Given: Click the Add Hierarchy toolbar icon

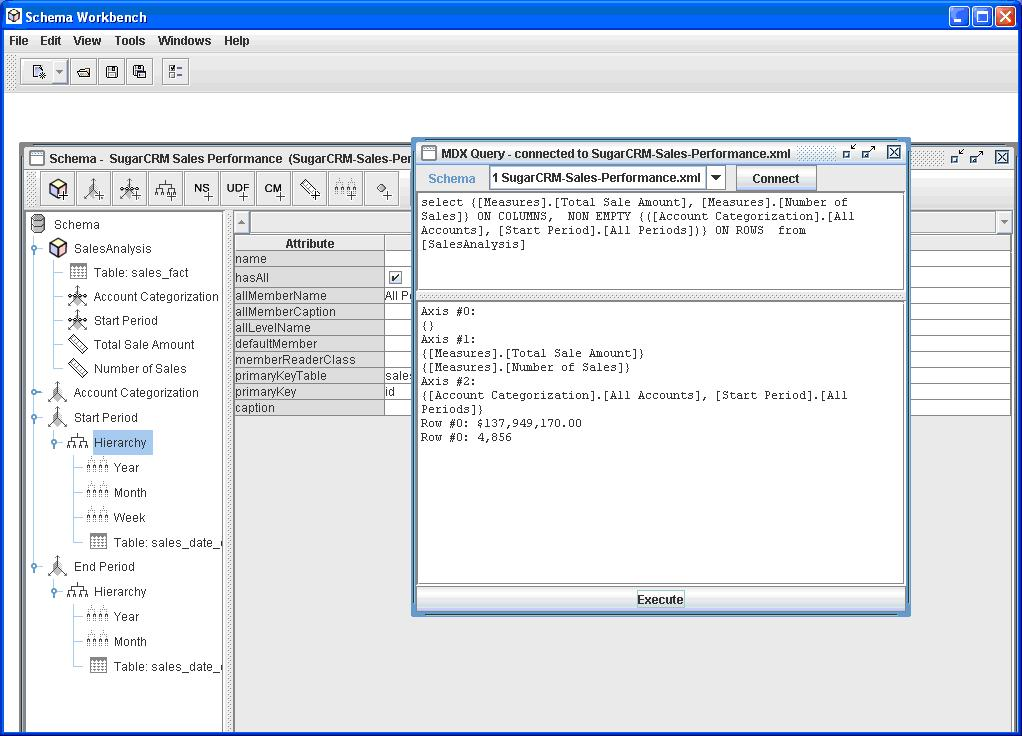Looking at the screenshot, I should [x=166, y=188].
